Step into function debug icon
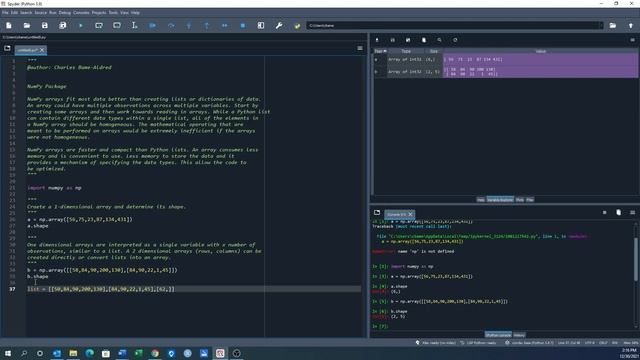Screen dimensions: 640x360 (189, 25)
